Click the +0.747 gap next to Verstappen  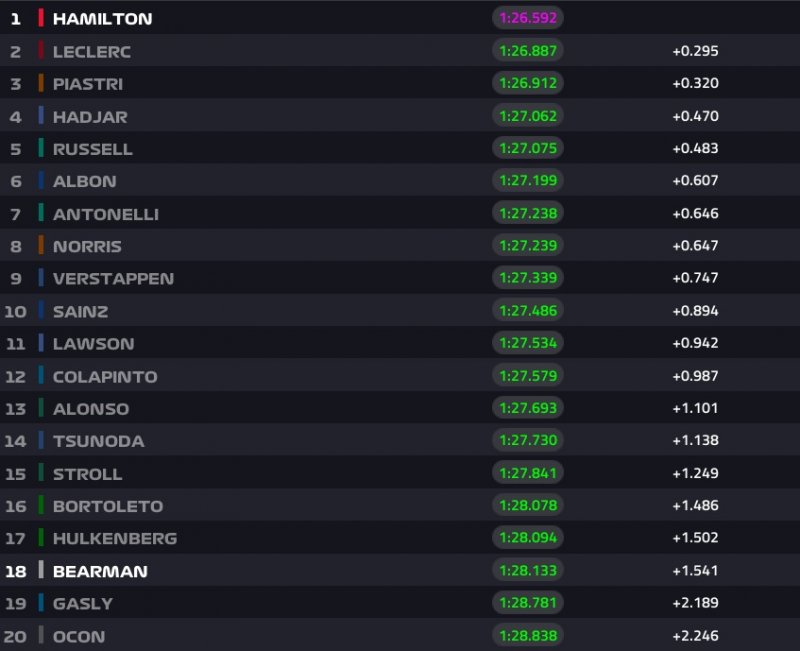[695, 279]
